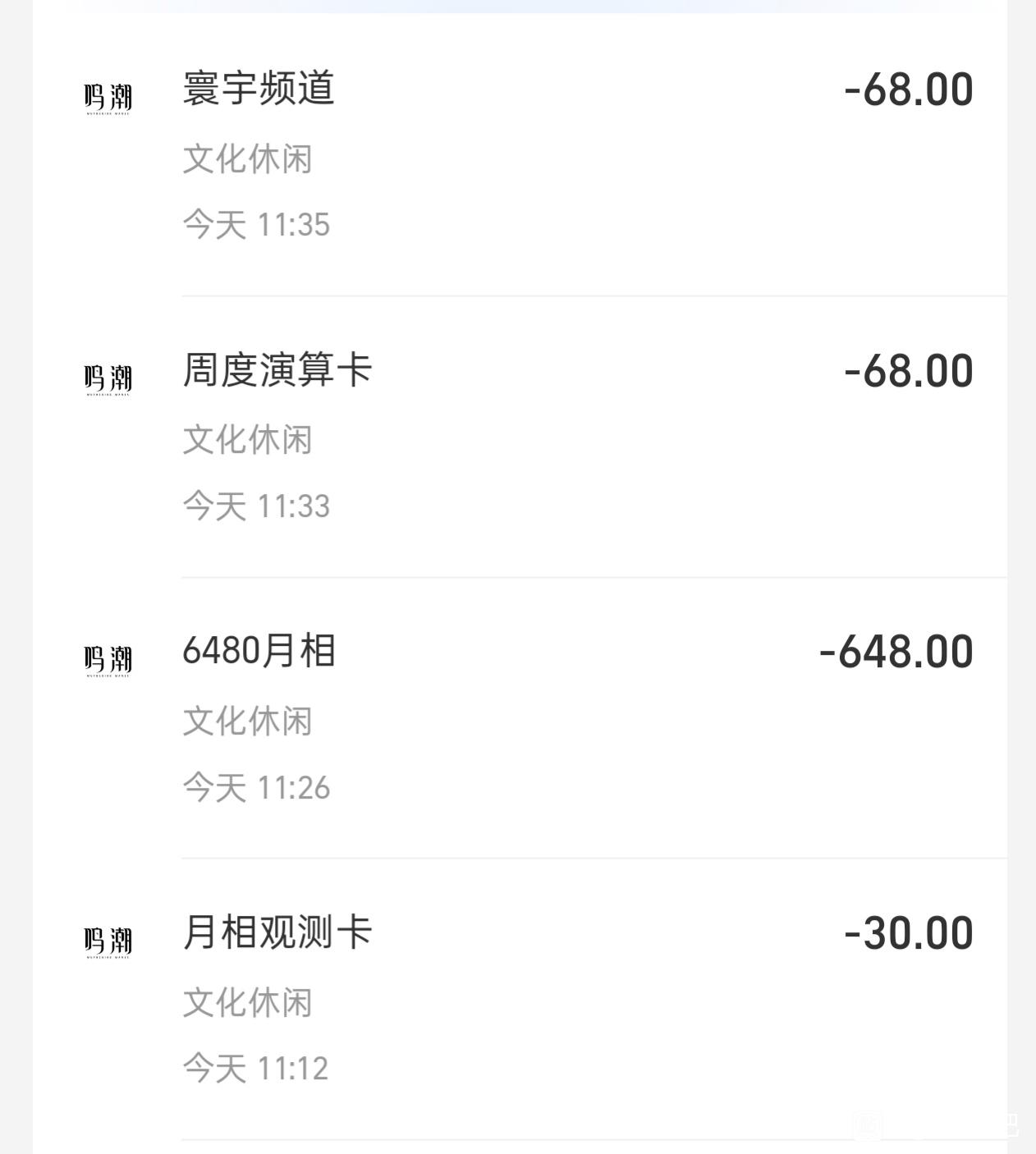Tap the 鸣潮 logo beside 月相观测卡
1036x1154 pixels.
(x=108, y=941)
